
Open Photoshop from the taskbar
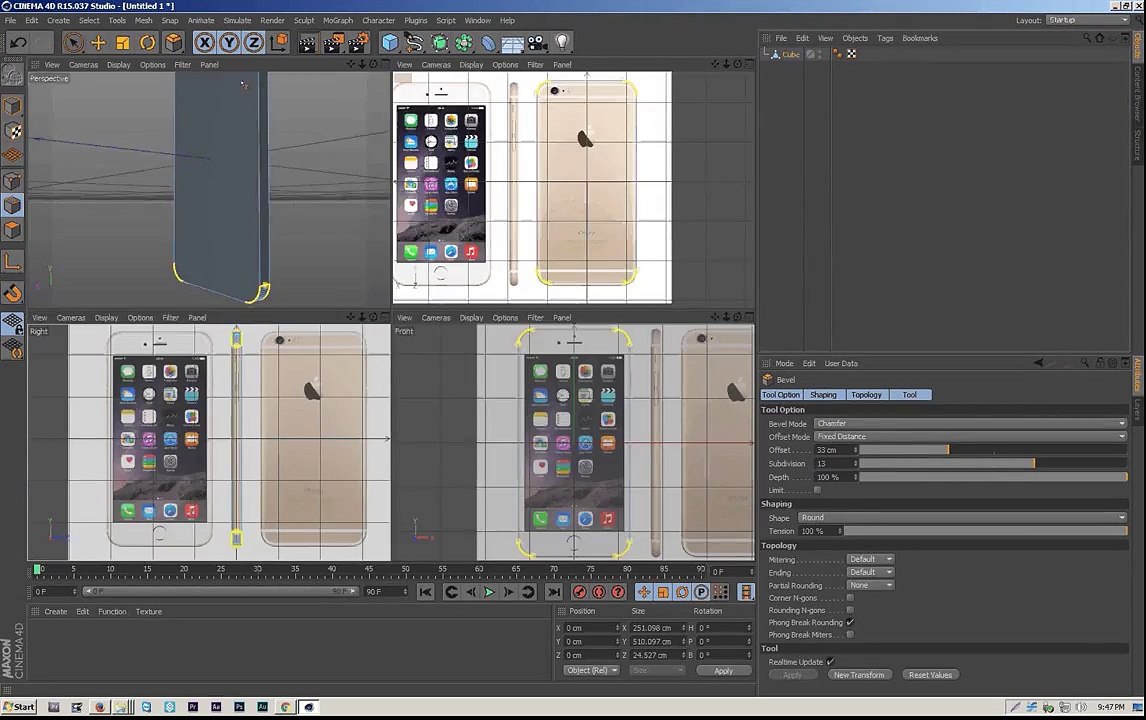pos(239,707)
